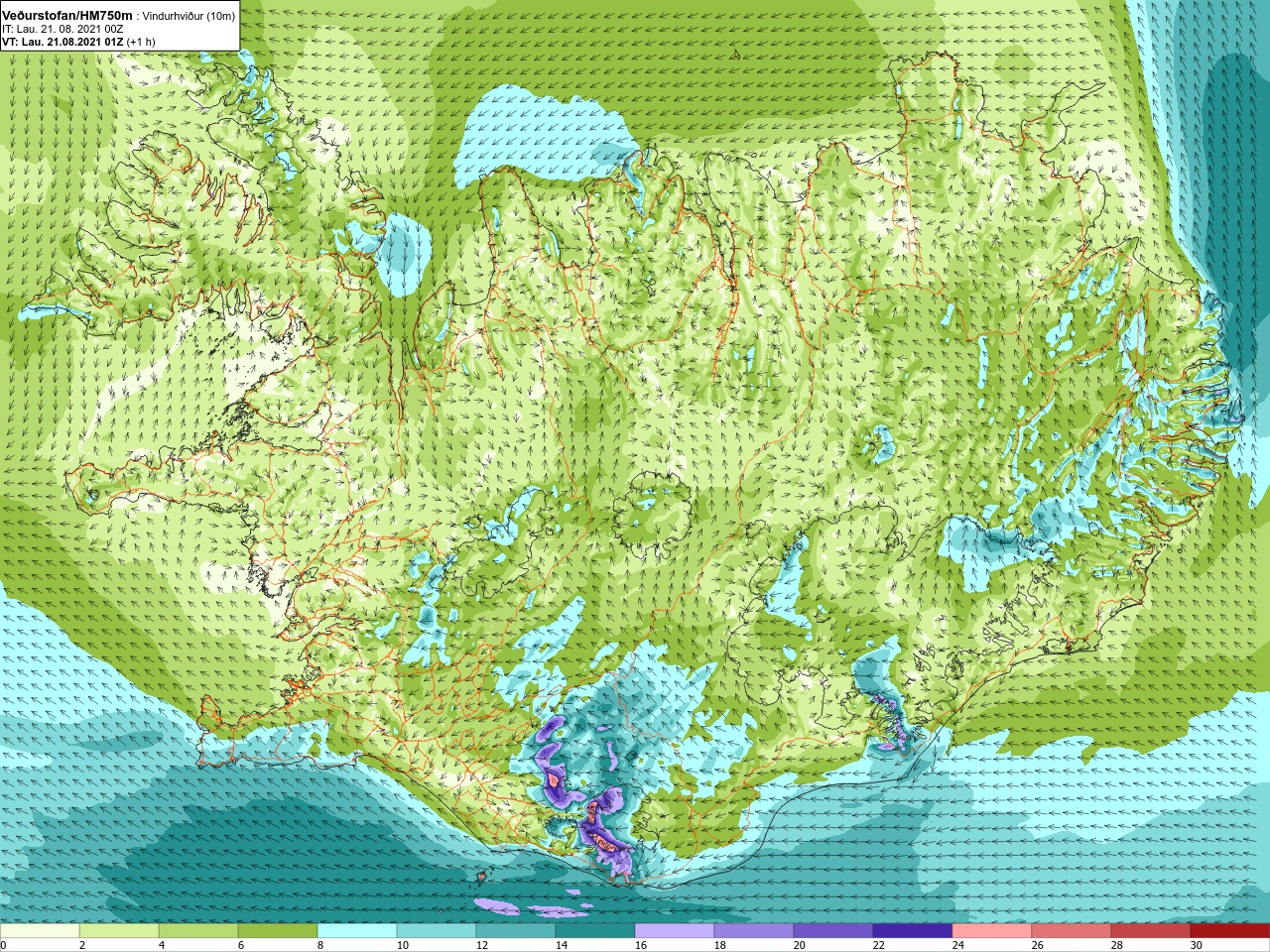Viewport: 1270px width, 952px height.
Task: Click the legend scale label '20'
Action: point(800,945)
